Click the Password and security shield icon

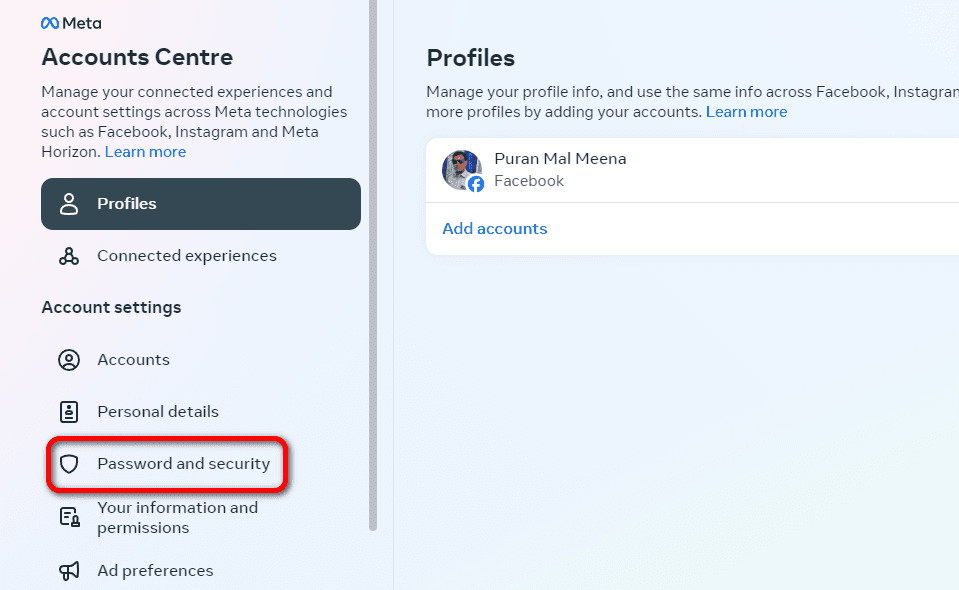(69, 464)
